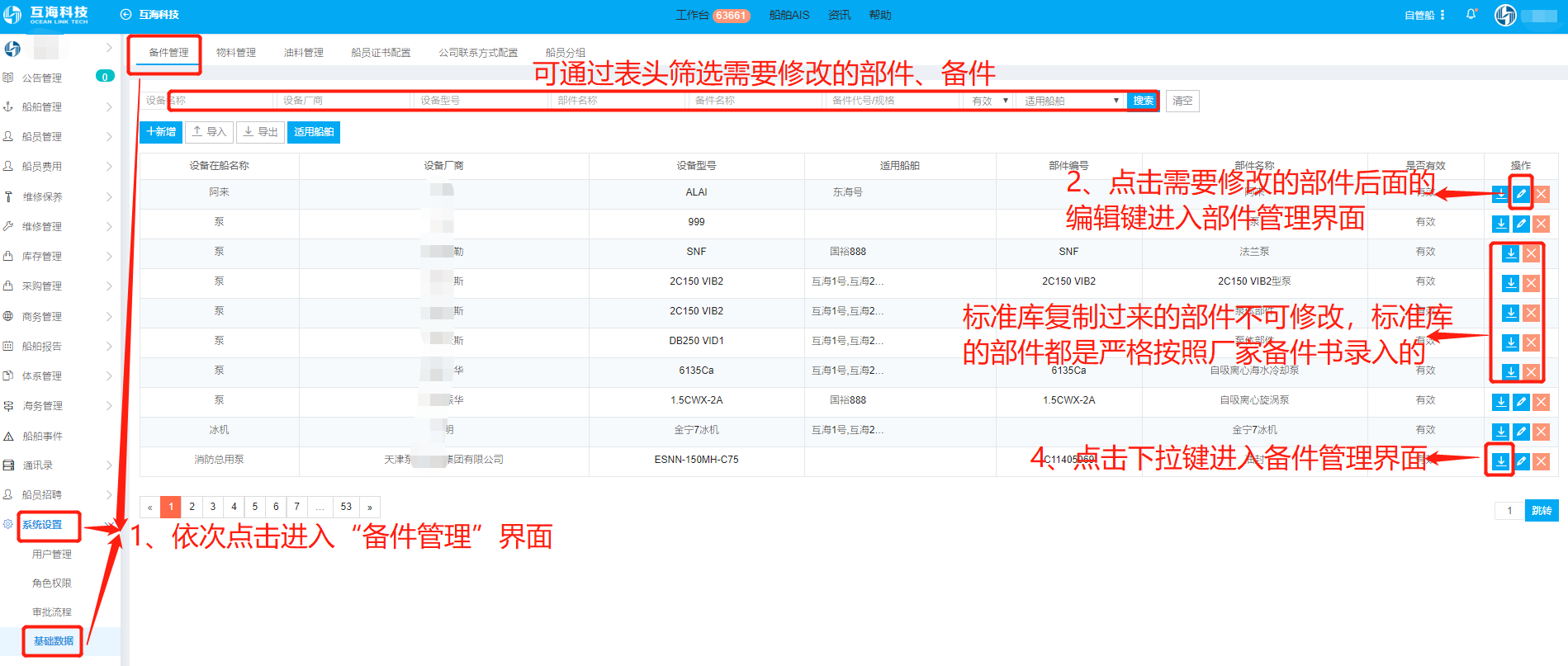Click the 导出 export button
Screen dimensions: 1568x666
coord(260,132)
